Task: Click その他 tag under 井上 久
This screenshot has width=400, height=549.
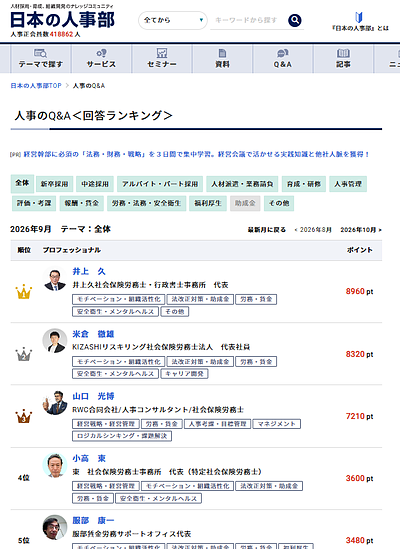Action: coord(175,312)
